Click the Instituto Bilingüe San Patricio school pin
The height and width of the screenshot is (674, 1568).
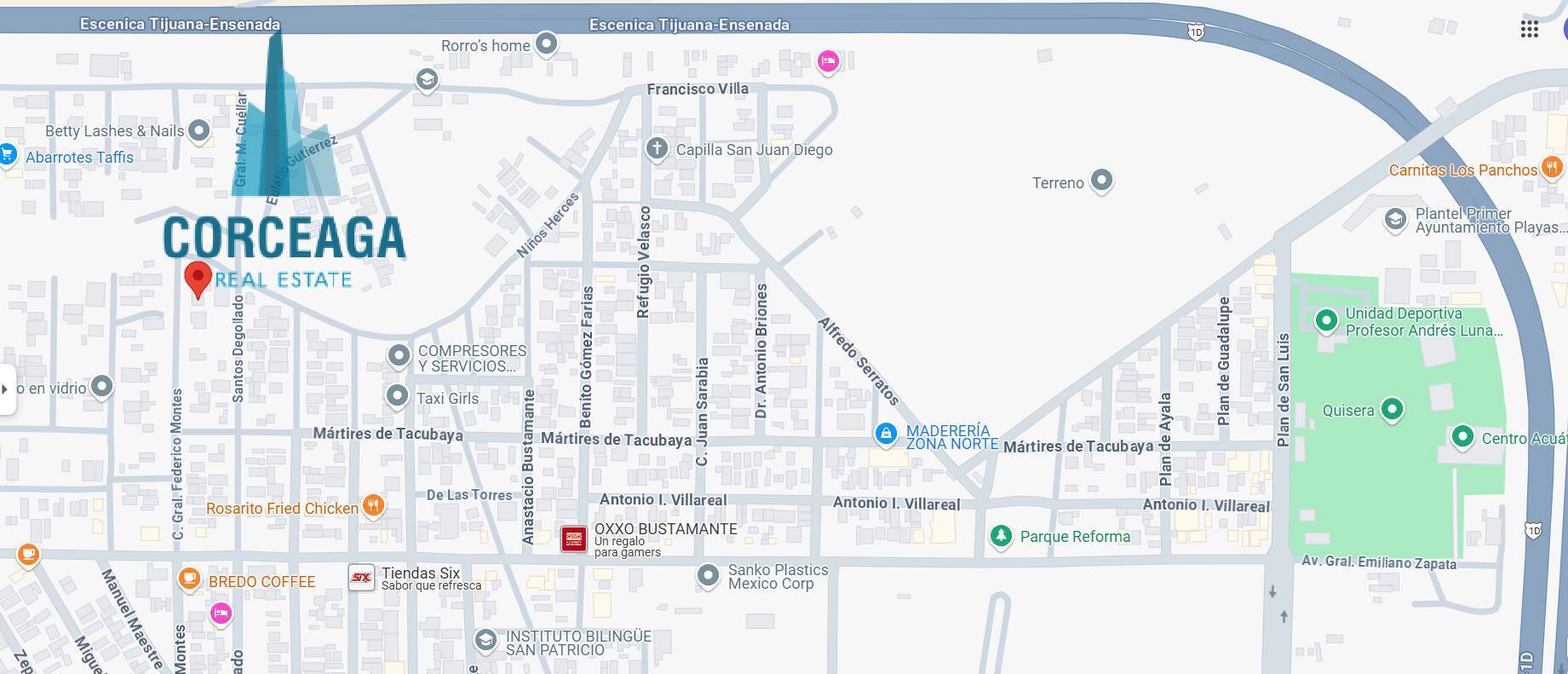click(485, 640)
